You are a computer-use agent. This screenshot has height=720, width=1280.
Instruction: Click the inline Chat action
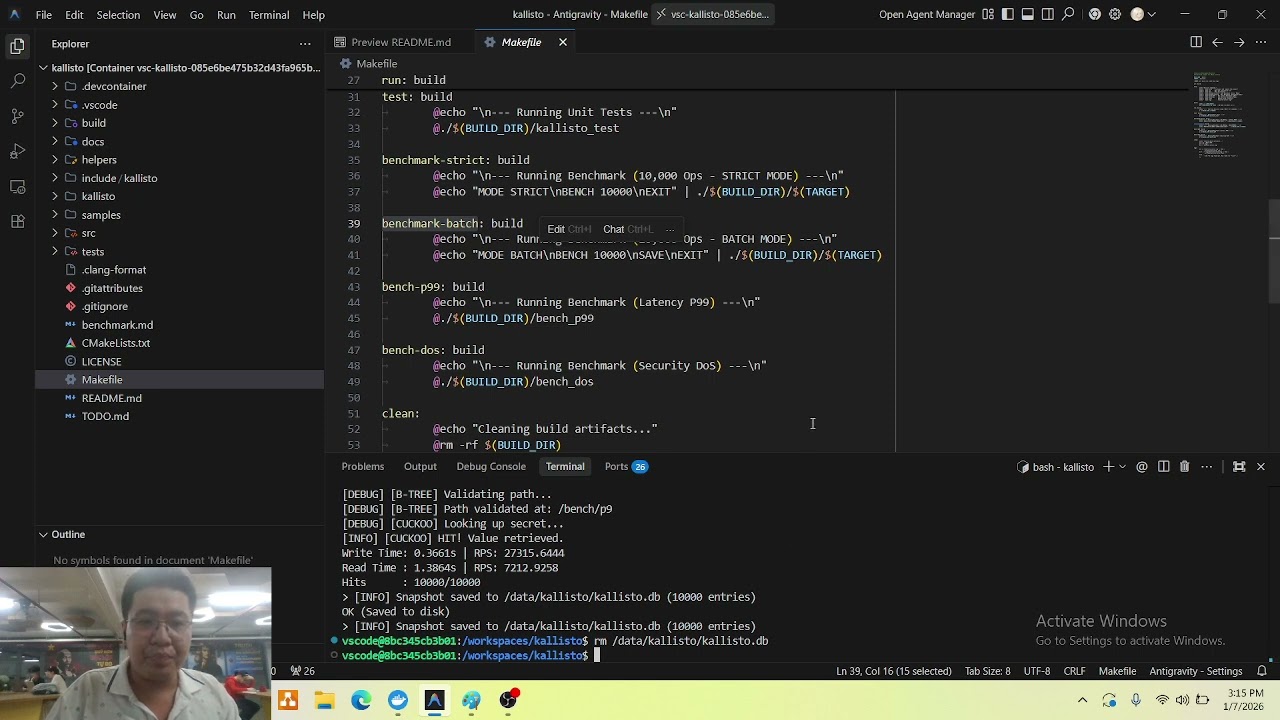pos(627,229)
